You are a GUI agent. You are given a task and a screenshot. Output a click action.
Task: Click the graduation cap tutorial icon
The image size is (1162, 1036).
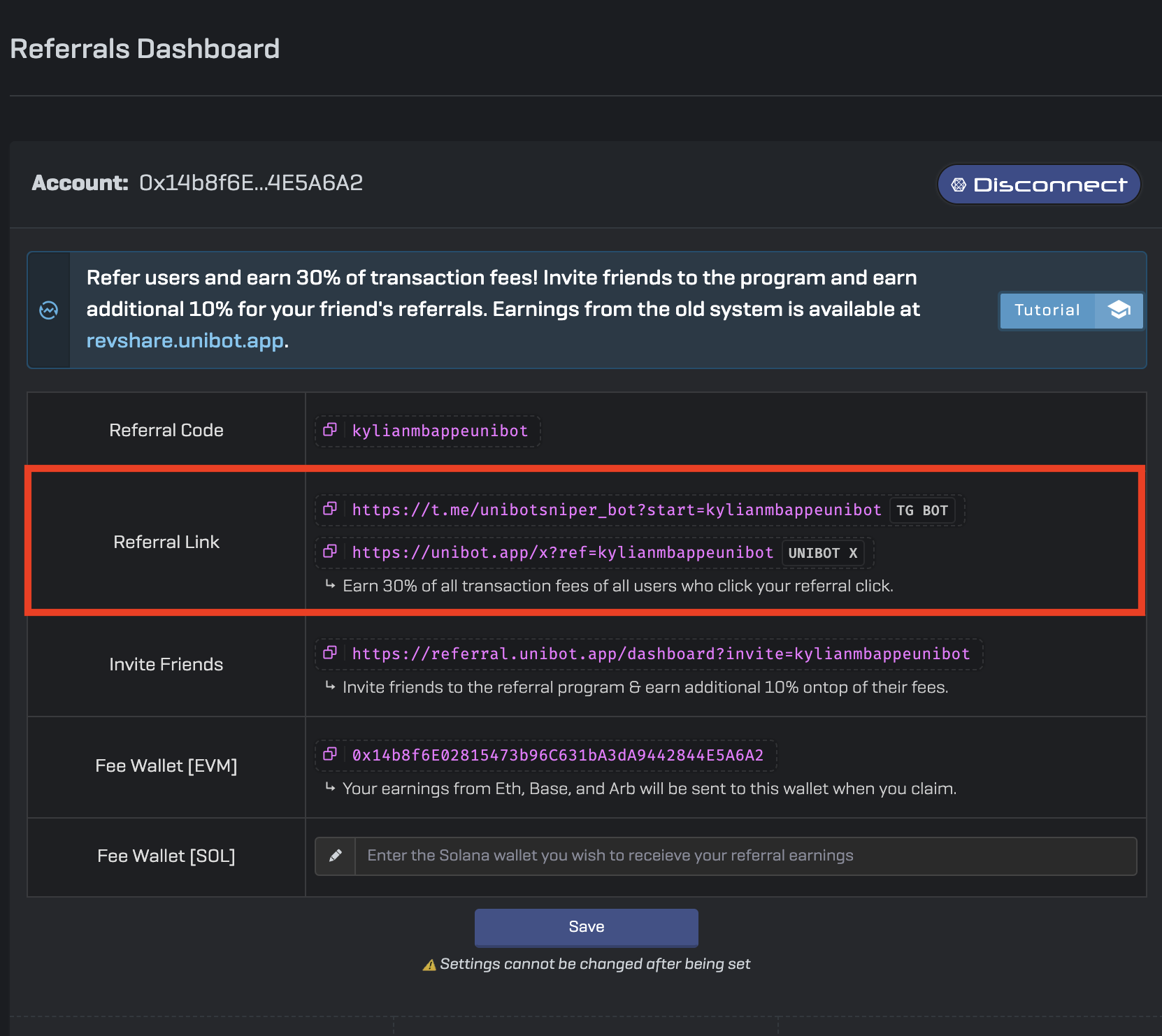1119,310
